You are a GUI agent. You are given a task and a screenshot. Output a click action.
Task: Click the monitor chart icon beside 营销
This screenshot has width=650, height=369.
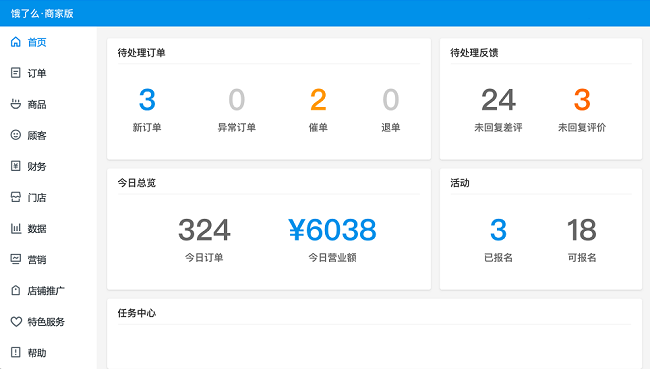15,260
